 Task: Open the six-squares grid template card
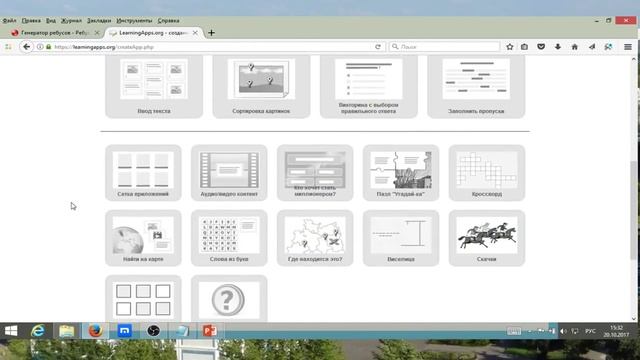(x=143, y=299)
